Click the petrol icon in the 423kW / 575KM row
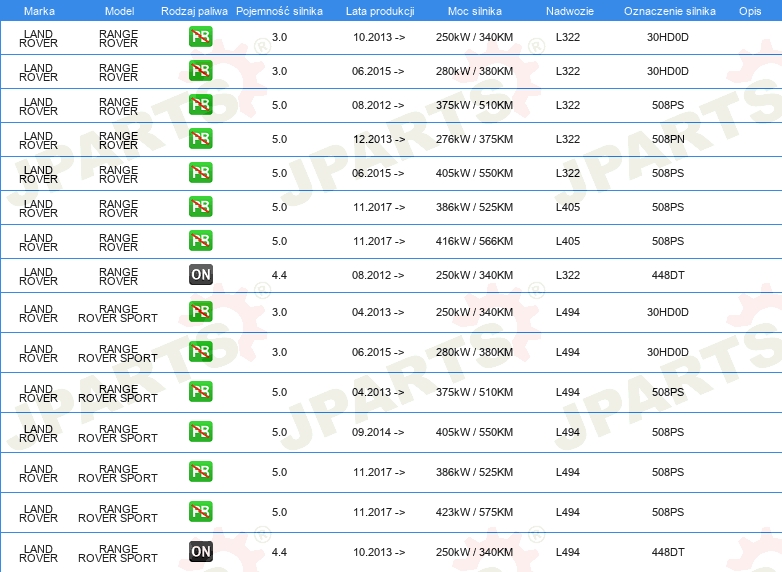 tap(200, 512)
